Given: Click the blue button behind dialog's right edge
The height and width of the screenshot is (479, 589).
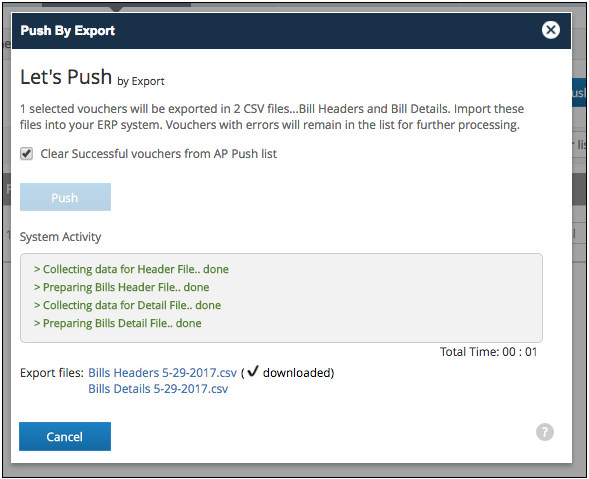Looking at the screenshot, I should pyautogui.click(x=579, y=92).
